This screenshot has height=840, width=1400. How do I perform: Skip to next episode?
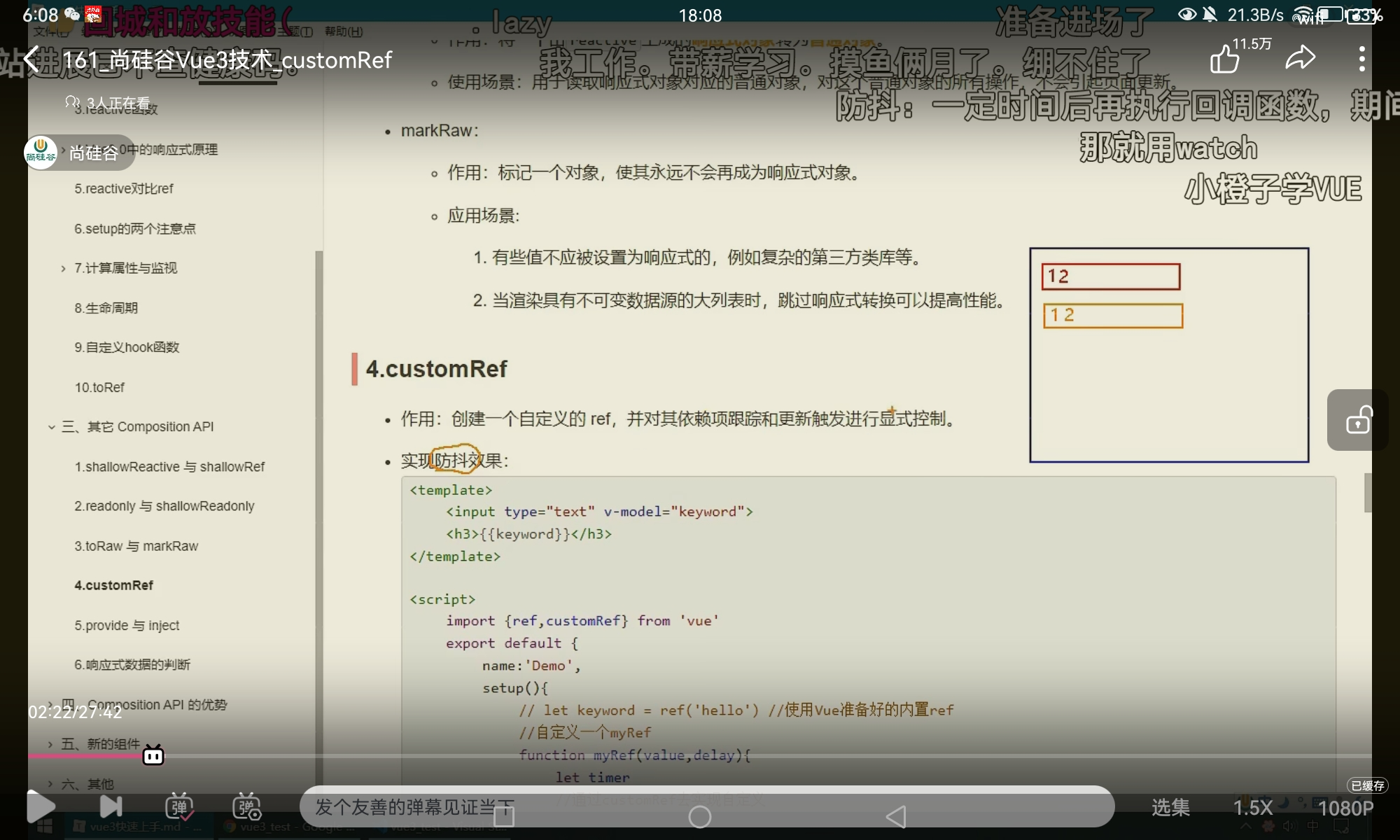pos(111,807)
